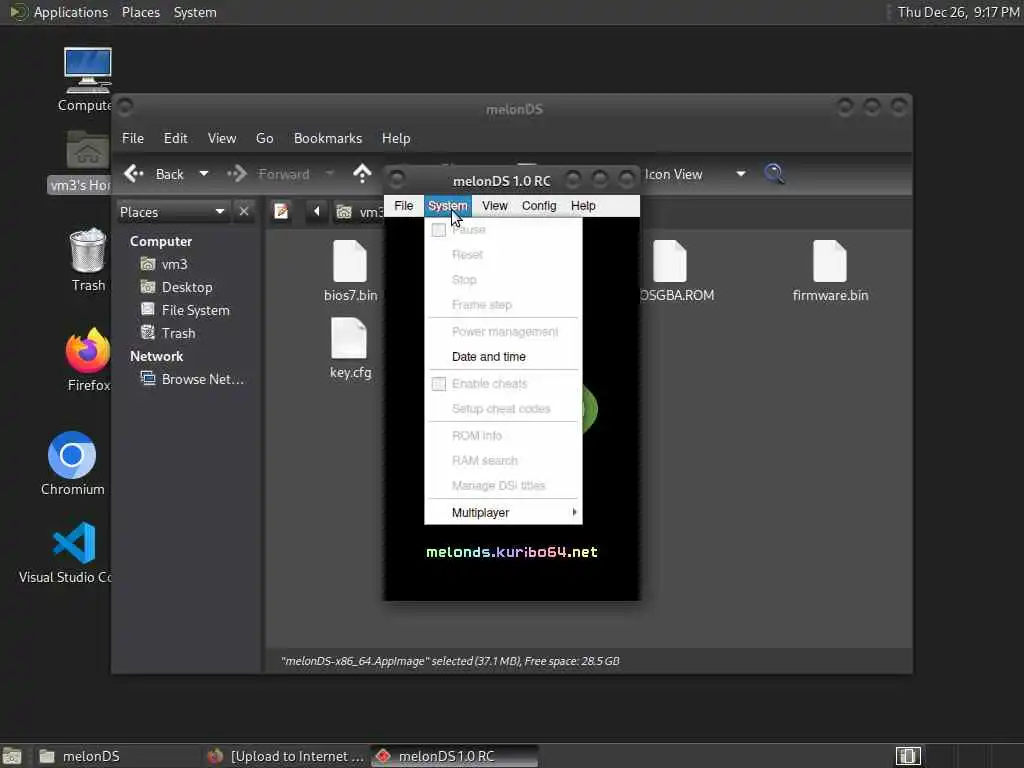
Task: Toggle the Pause checkbox in System menu
Action: [x=439, y=230]
